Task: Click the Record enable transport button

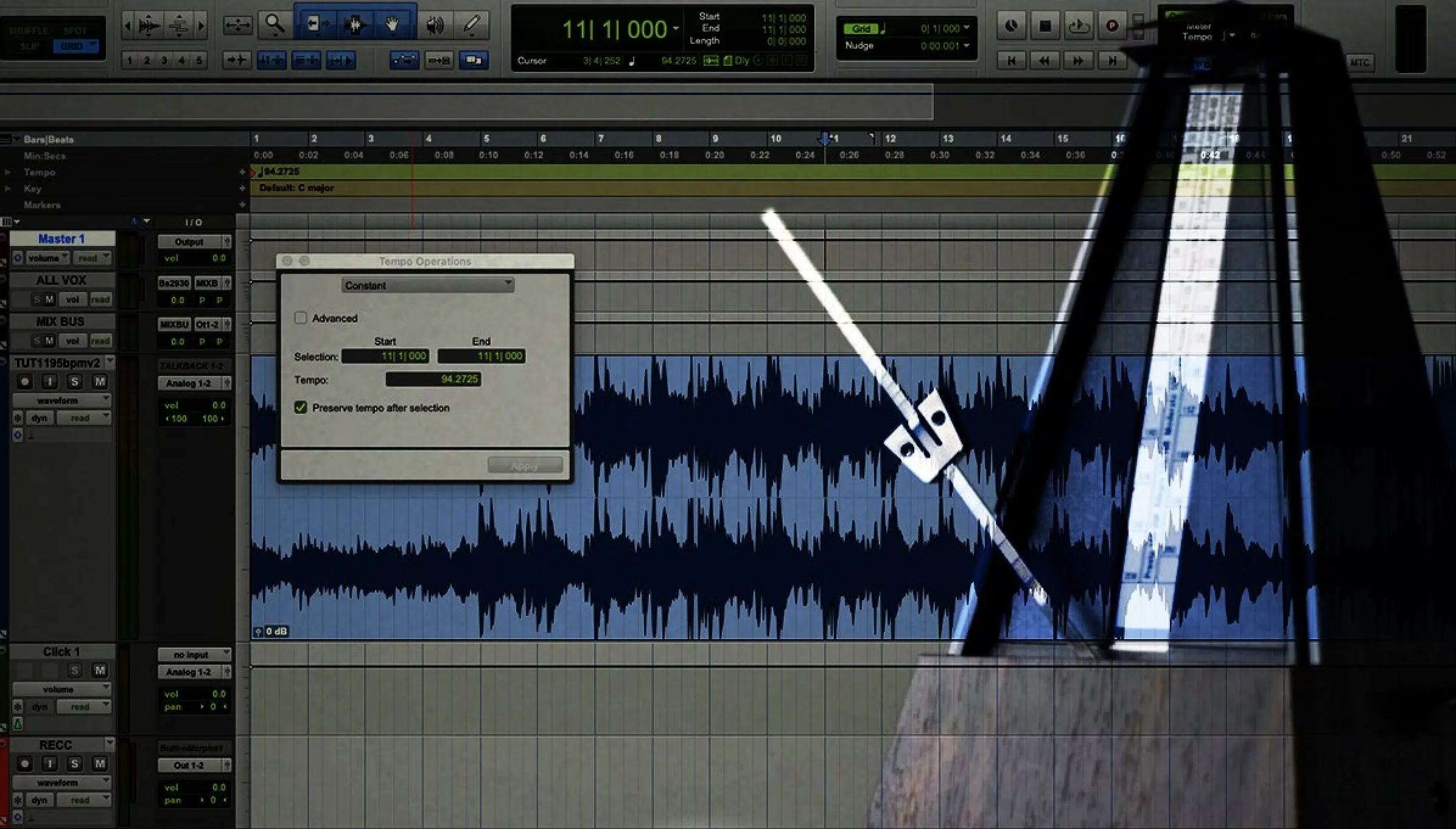Action: click(x=1112, y=26)
